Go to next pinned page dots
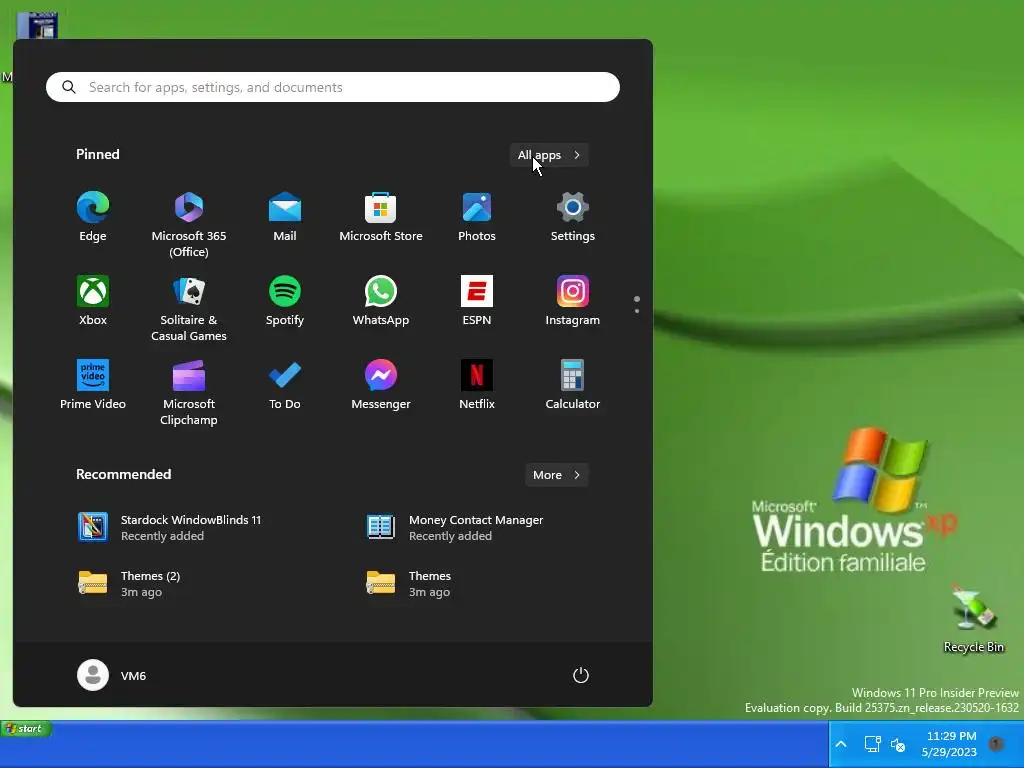 [637, 310]
